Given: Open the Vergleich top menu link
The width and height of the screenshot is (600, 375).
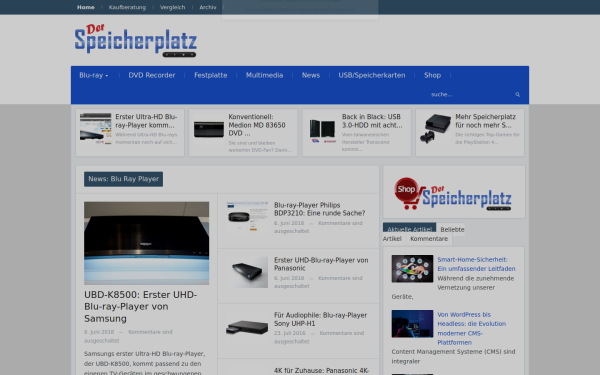Looking at the screenshot, I should [172, 7].
